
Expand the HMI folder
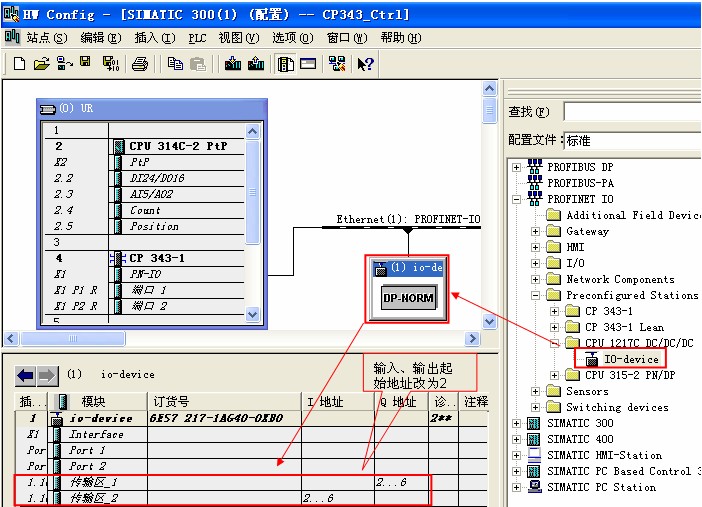(x=535, y=247)
